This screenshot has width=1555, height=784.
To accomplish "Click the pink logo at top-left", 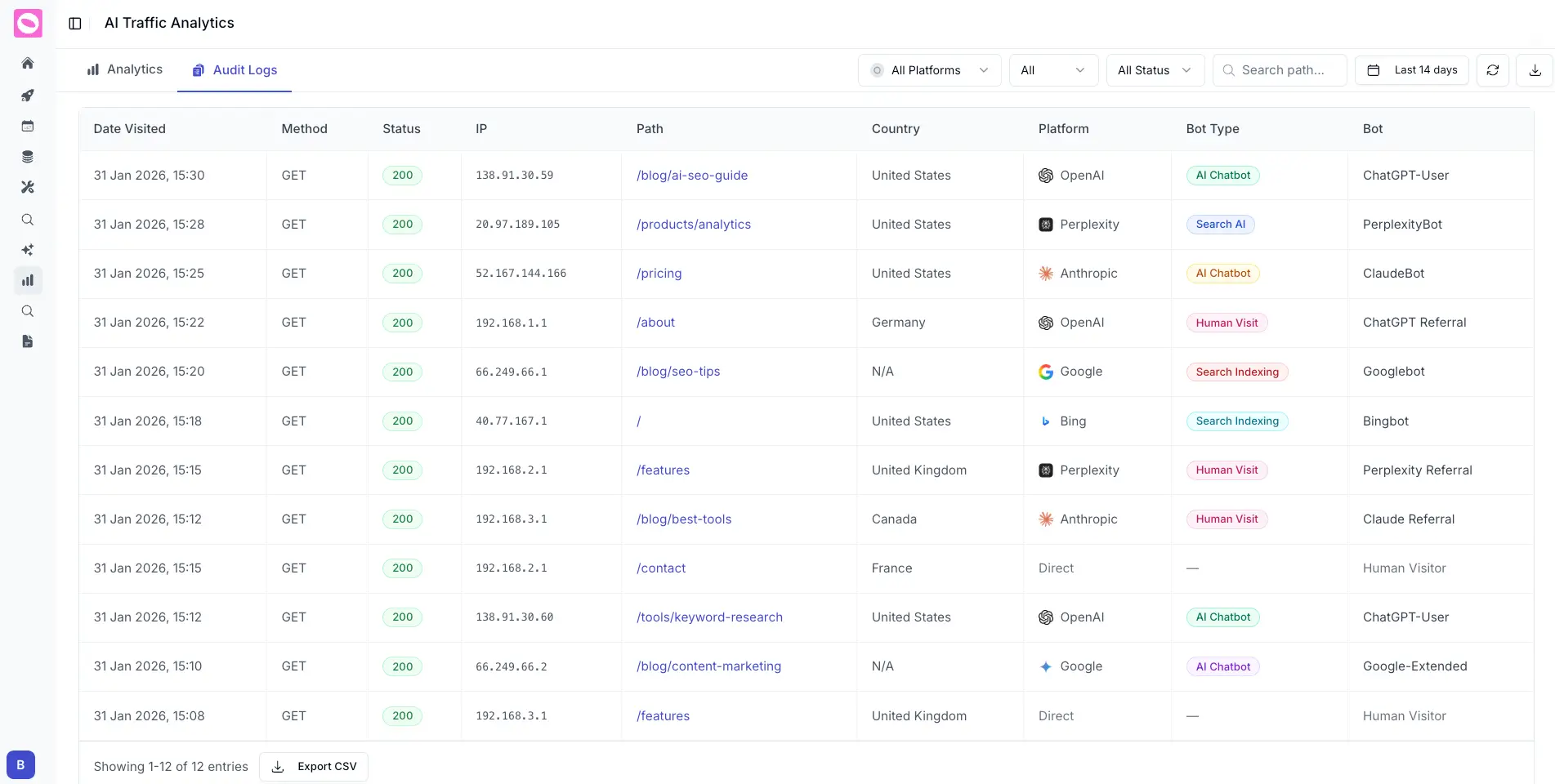I will [x=27, y=23].
